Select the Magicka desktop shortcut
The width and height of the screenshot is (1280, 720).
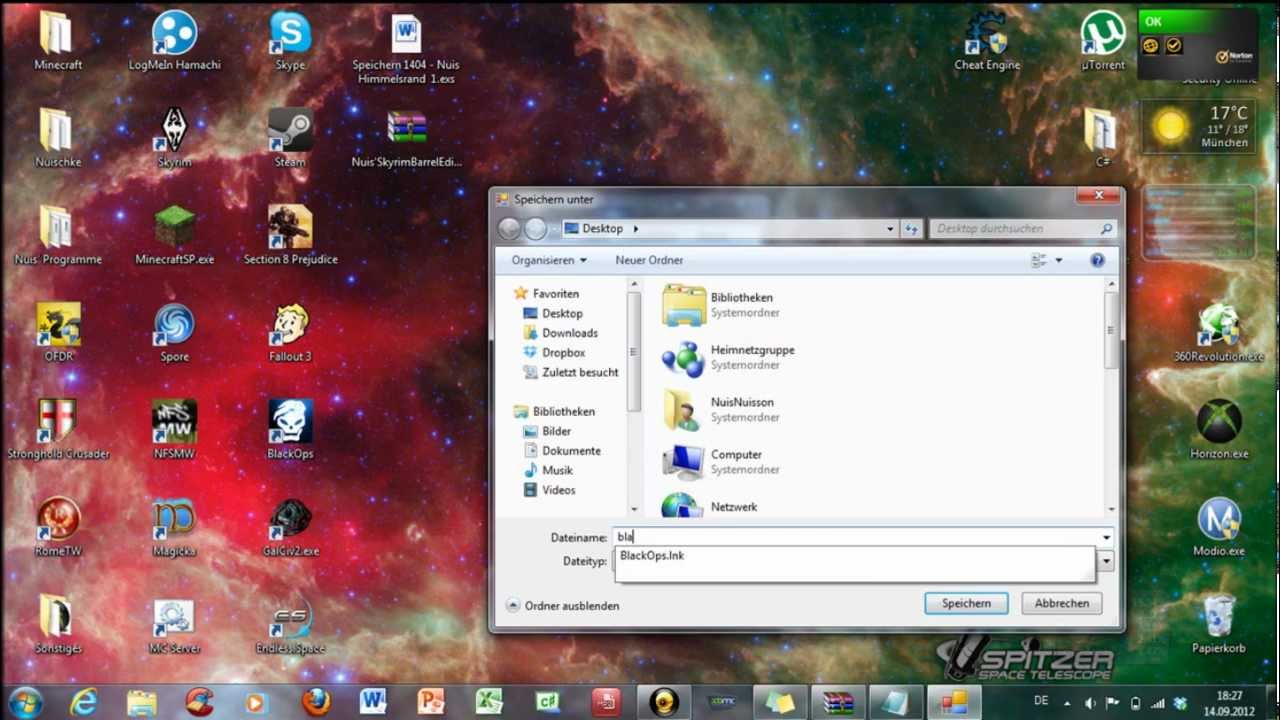coord(174,526)
